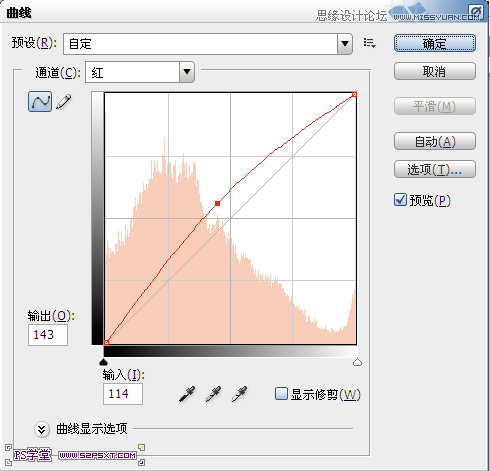Select the bottom-left curve endpoint
Viewport: 490px width, 471px height.
(106, 342)
